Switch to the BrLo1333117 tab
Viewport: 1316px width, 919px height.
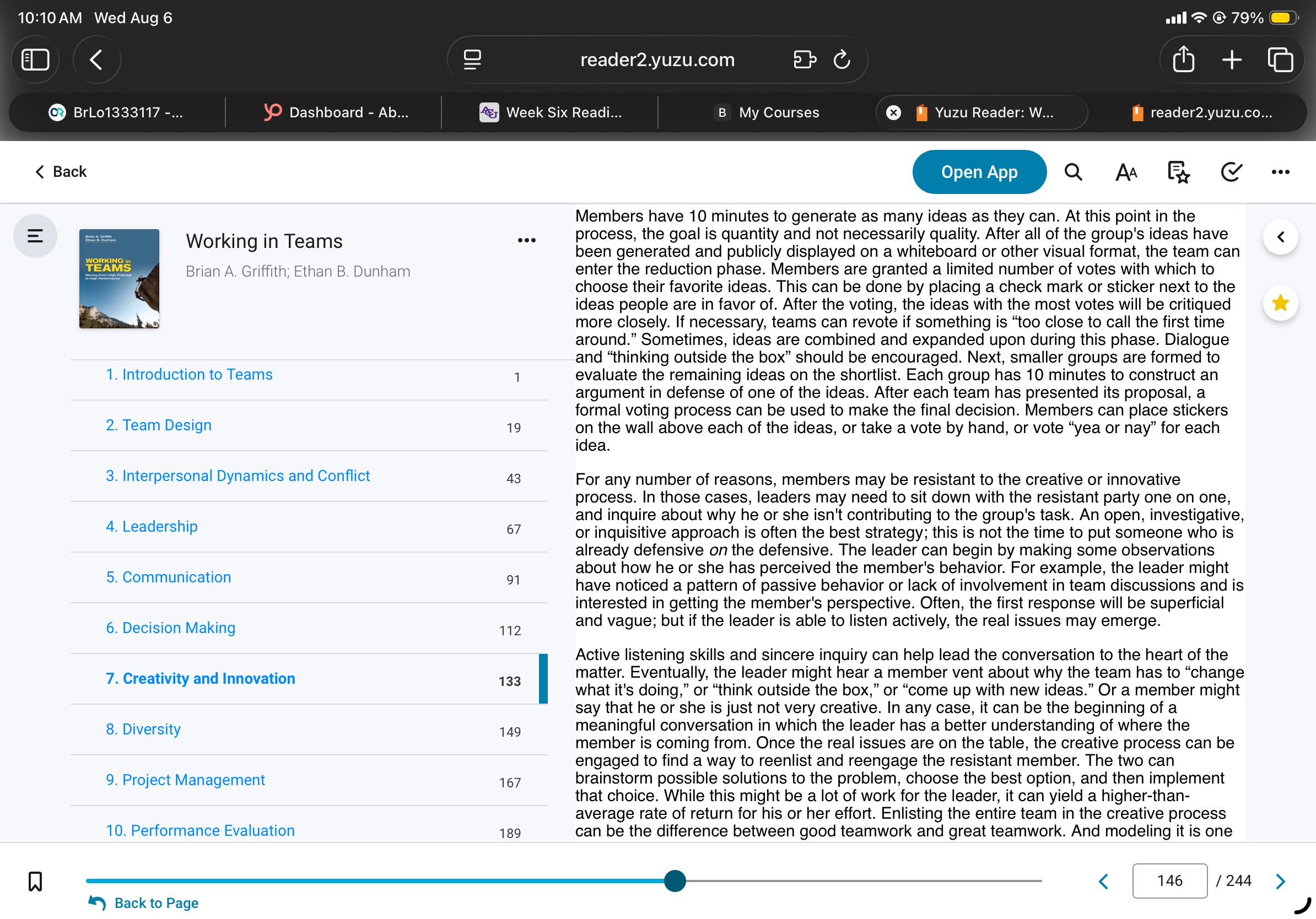[x=116, y=112]
